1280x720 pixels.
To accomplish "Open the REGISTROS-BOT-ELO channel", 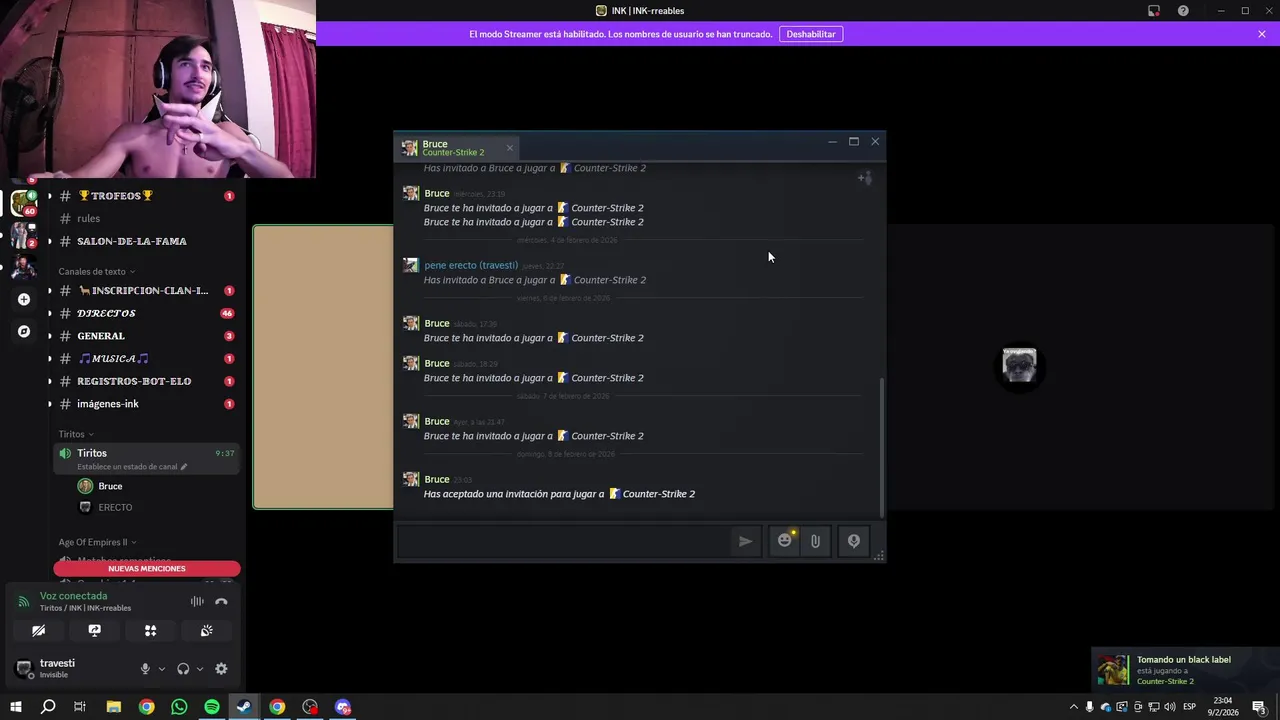I will point(146,381).
